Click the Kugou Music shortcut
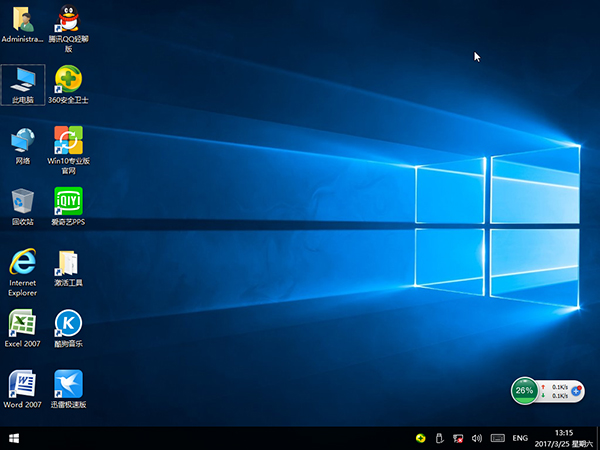Screen dimensions: 600x450 (x=68, y=323)
